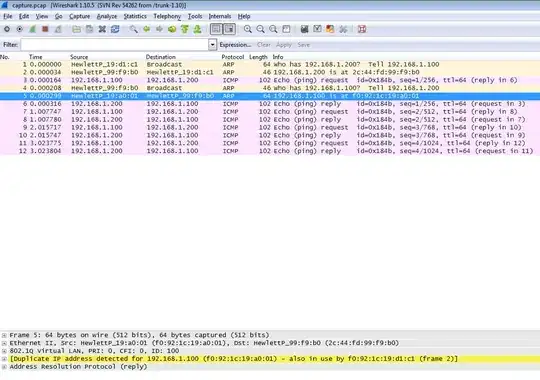The width and height of the screenshot is (540, 380).
Task: Toggle colorize packet list button
Action: coord(216,29)
